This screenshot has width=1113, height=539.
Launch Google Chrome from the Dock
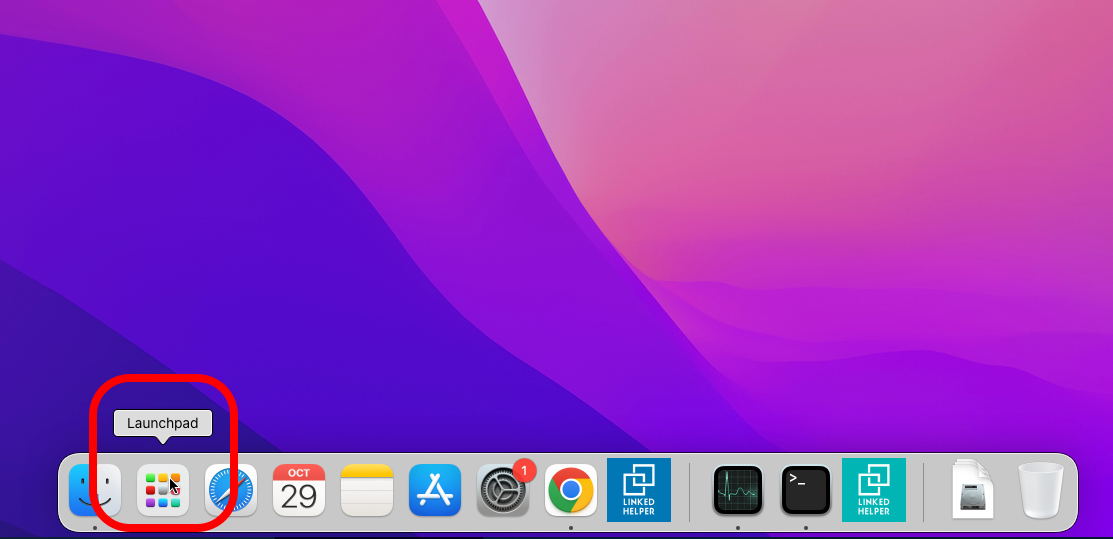(571, 490)
